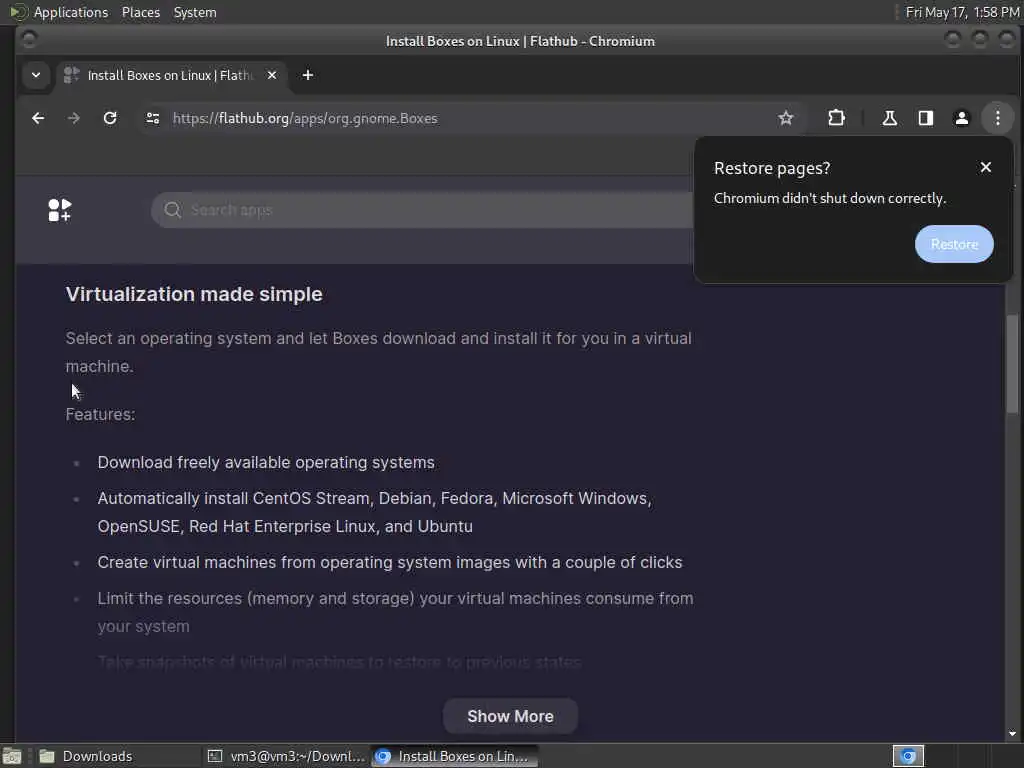Click the Flathub logo
The image size is (1024, 768).
point(59,210)
